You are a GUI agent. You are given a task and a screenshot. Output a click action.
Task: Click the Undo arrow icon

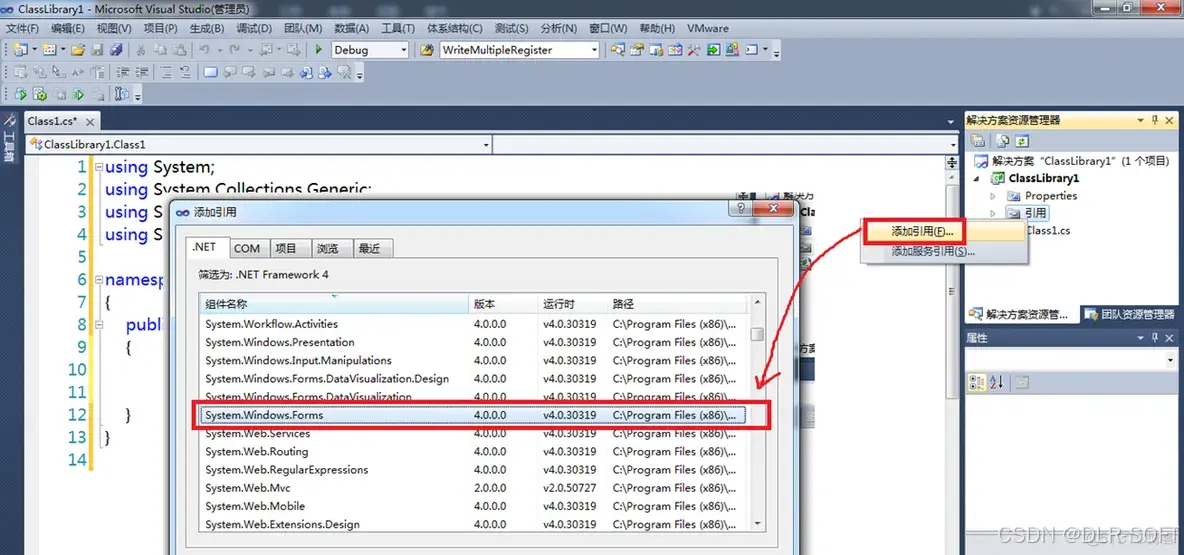pos(204,50)
